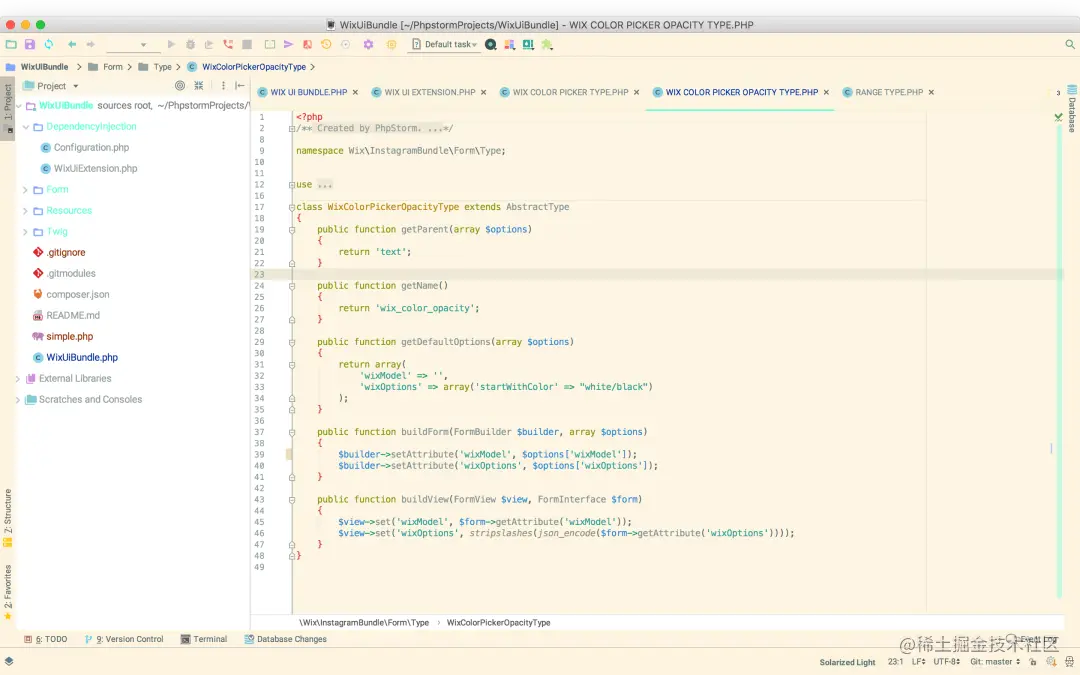
Task: Open the Terminal tool window button
Action: [204, 639]
